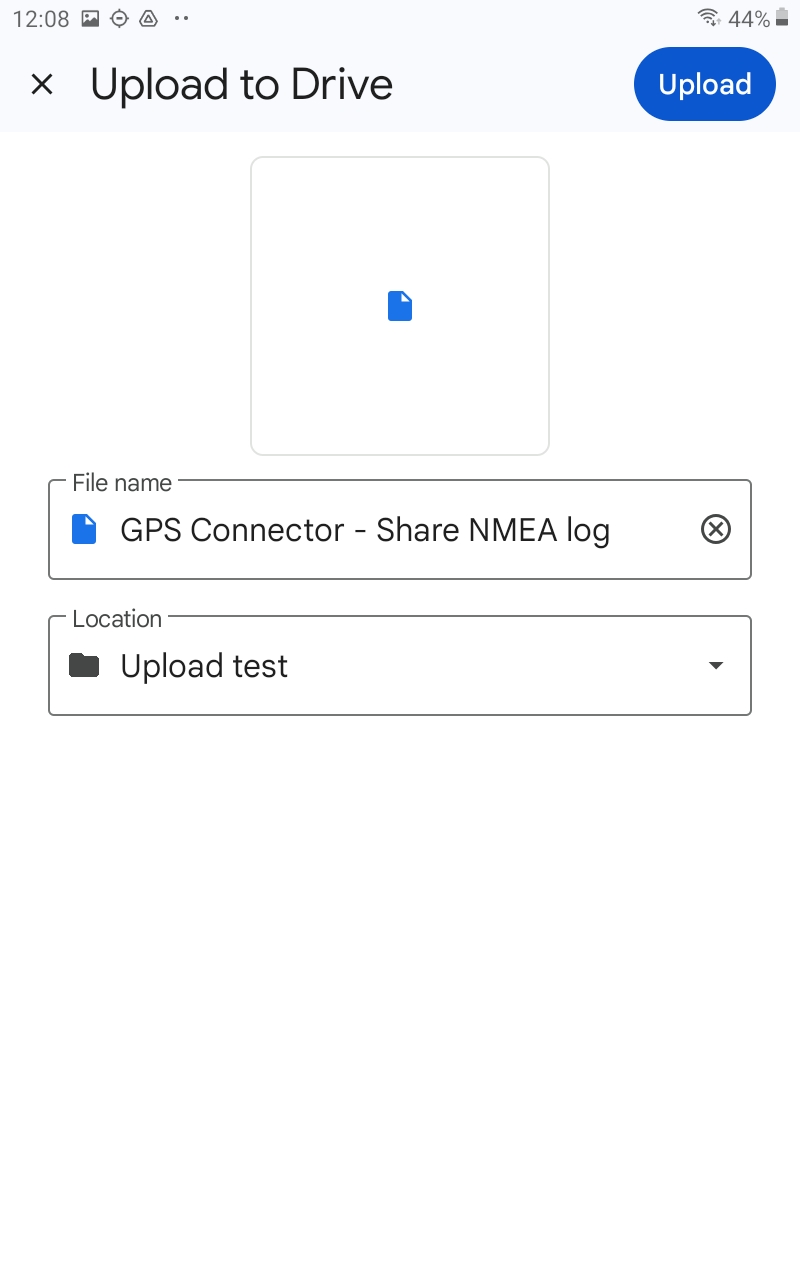Click the folder icon in the Location field
The image size is (800, 1280).
point(84,664)
